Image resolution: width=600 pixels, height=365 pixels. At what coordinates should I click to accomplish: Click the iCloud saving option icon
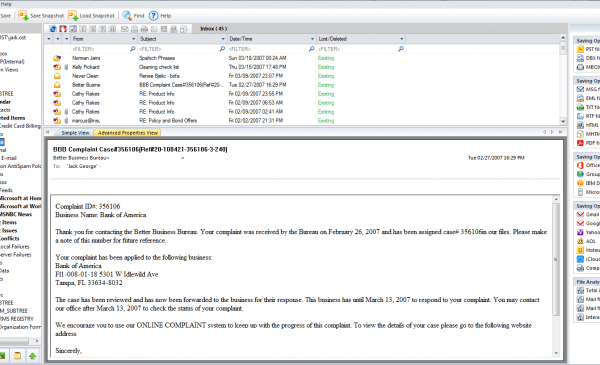point(580,259)
